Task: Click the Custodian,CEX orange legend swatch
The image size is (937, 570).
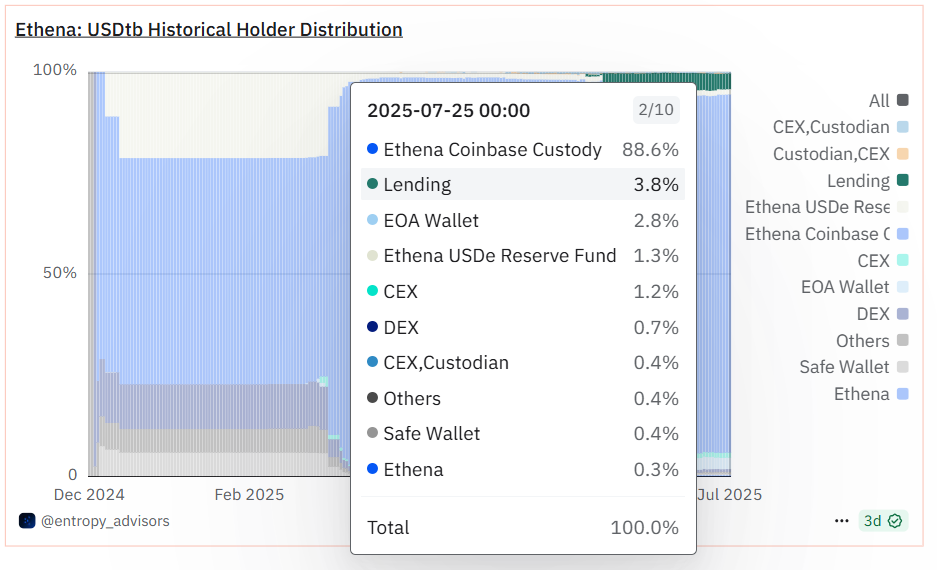Action: (x=902, y=154)
